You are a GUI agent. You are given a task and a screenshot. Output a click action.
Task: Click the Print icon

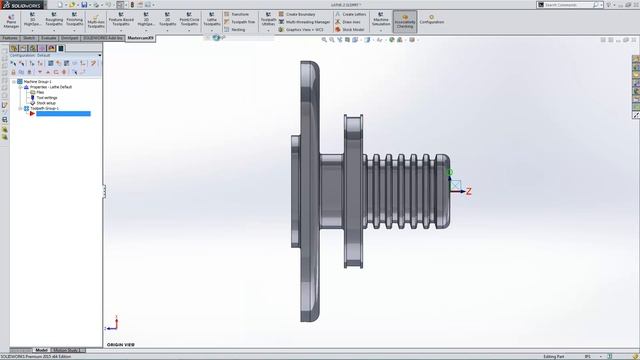point(97,5)
